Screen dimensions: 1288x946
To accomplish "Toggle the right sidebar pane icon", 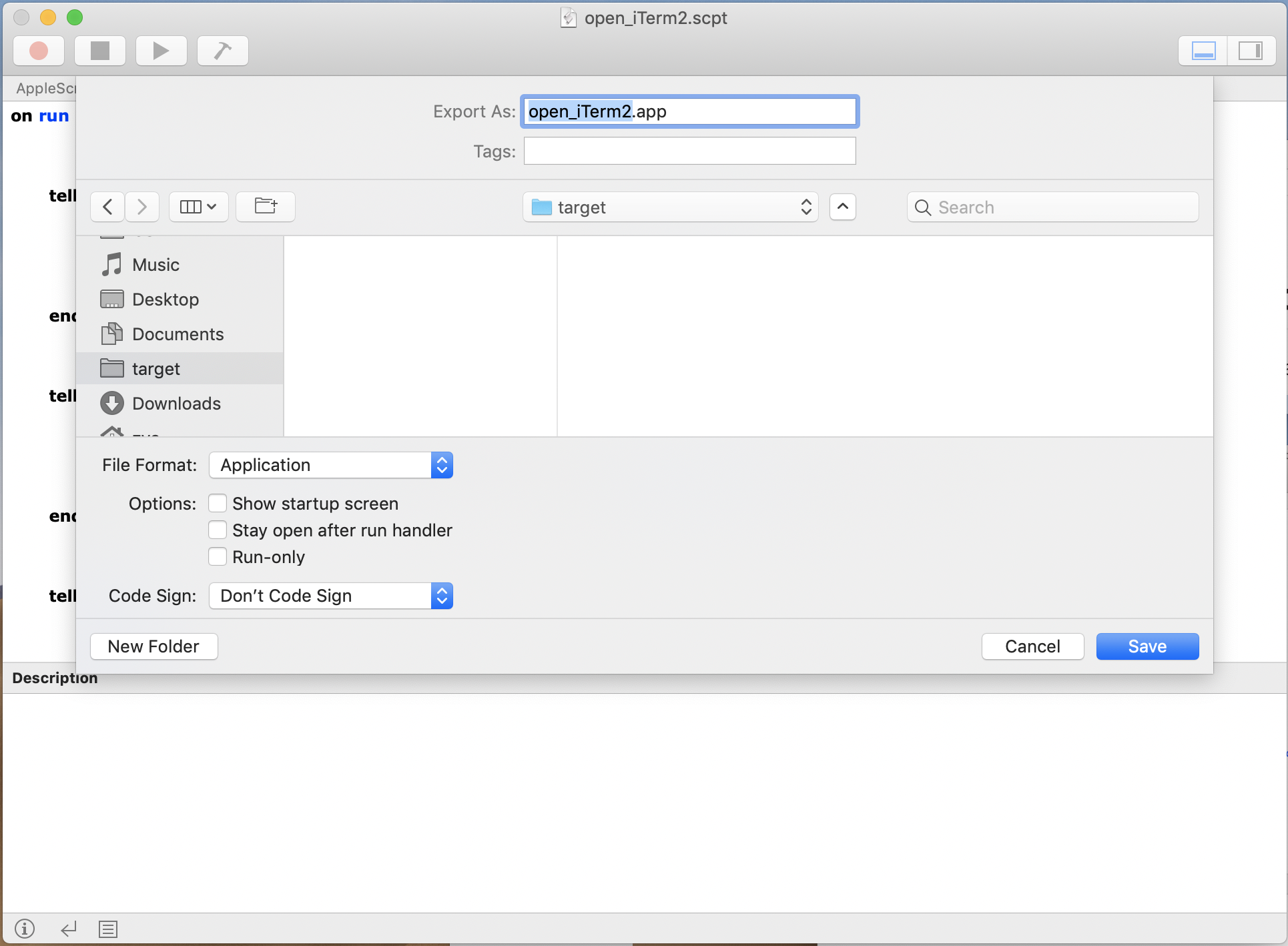I will [x=1250, y=51].
